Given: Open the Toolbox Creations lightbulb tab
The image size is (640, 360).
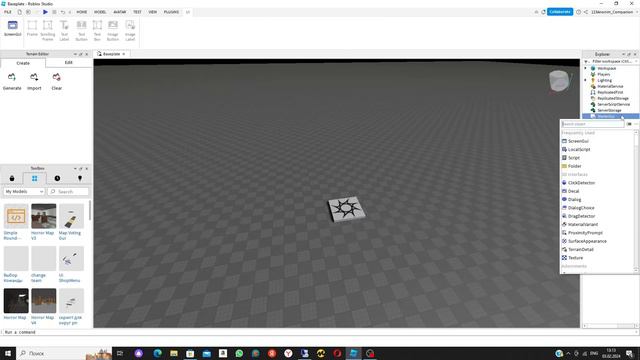Looking at the screenshot, I should (80, 178).
